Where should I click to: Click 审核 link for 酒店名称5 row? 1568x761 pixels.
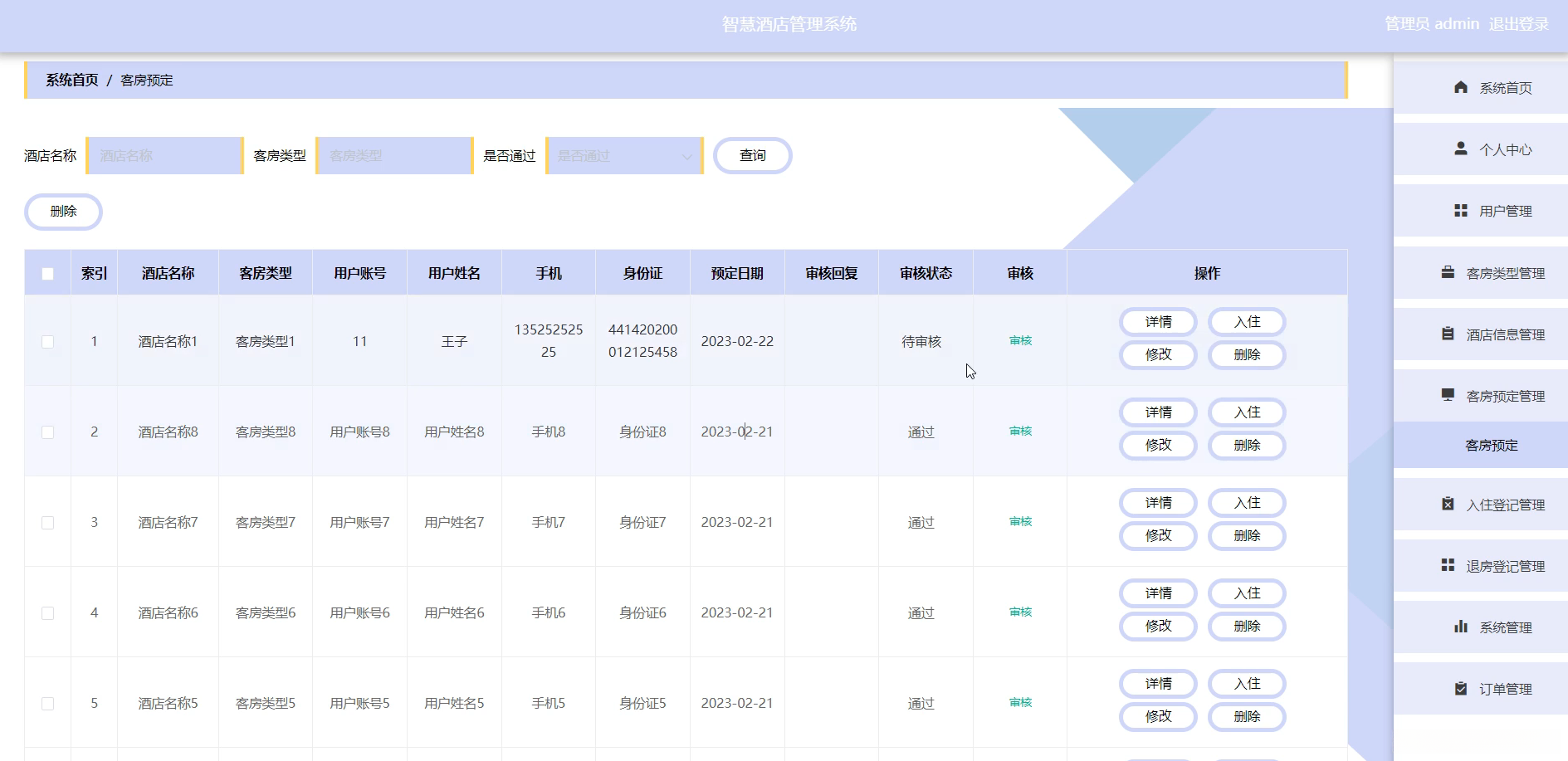tap(1020, 703)
